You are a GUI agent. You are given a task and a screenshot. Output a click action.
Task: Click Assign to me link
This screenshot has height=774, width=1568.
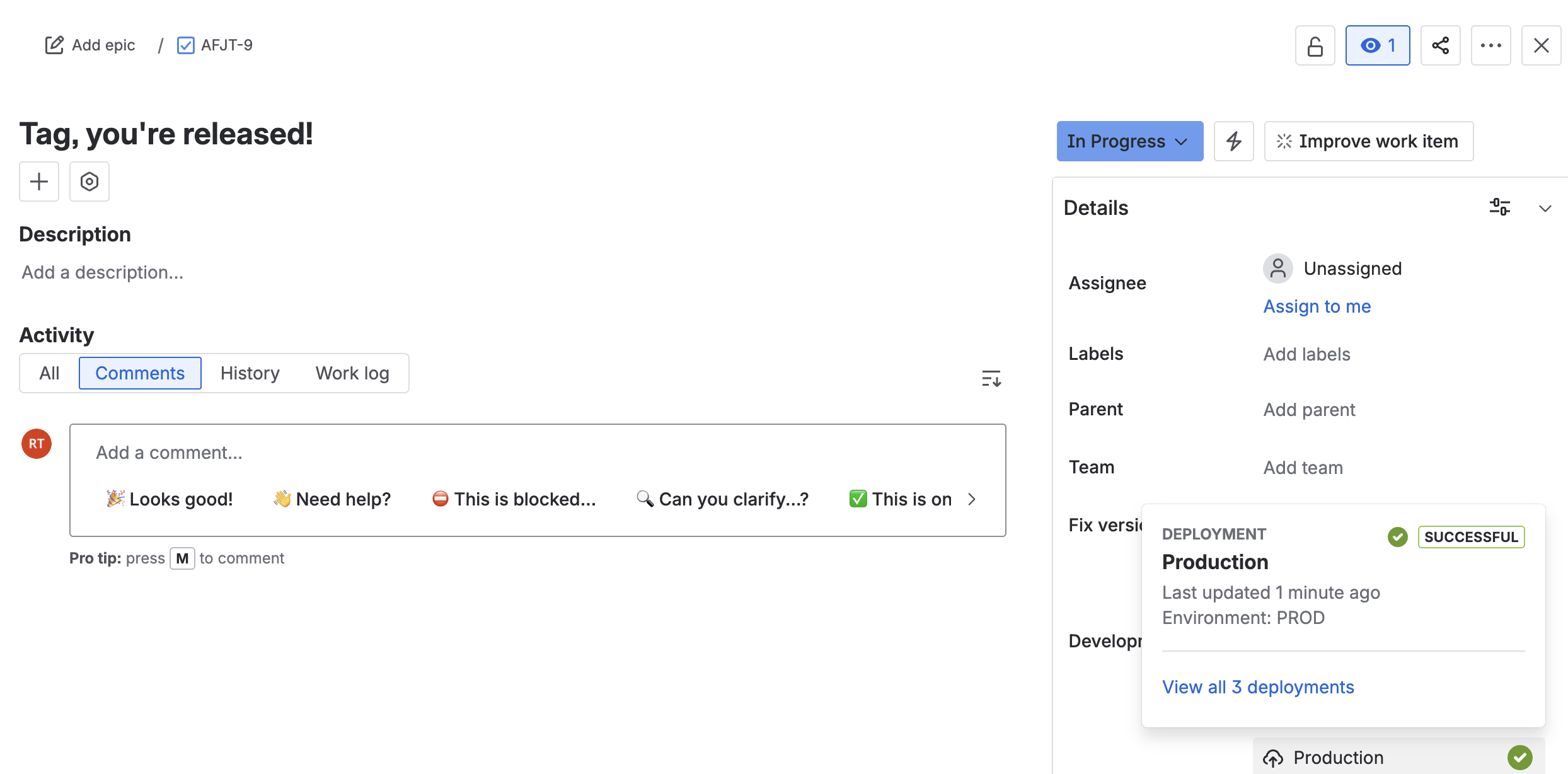(1317, 306)
